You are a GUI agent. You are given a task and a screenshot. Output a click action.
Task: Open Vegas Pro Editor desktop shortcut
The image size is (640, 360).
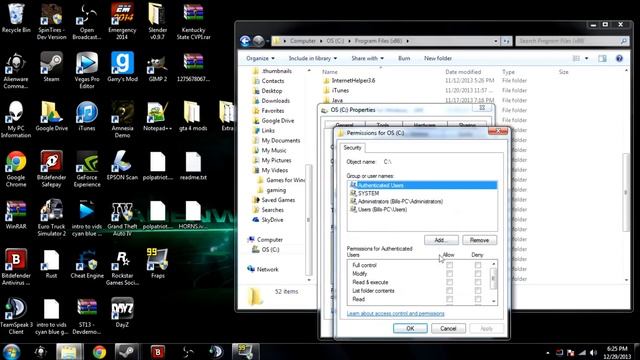[x=87, y=70]
